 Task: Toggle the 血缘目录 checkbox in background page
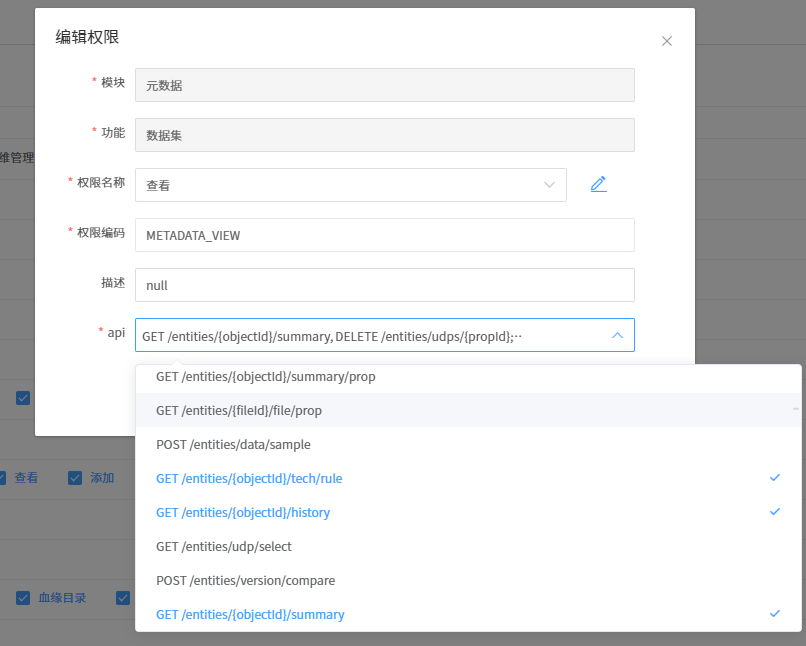coord(23,598)
